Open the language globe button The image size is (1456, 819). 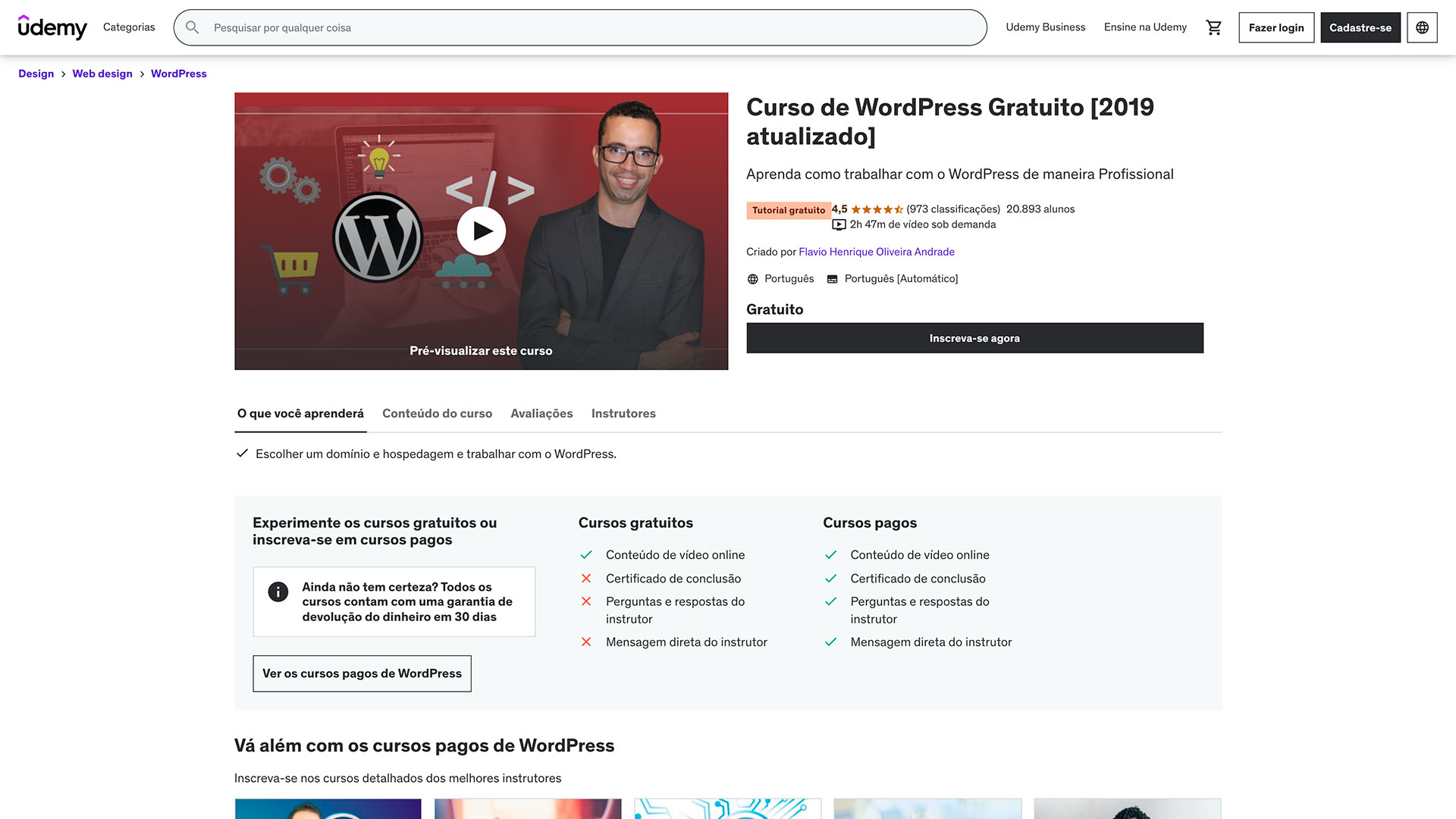click(1422, 27)
